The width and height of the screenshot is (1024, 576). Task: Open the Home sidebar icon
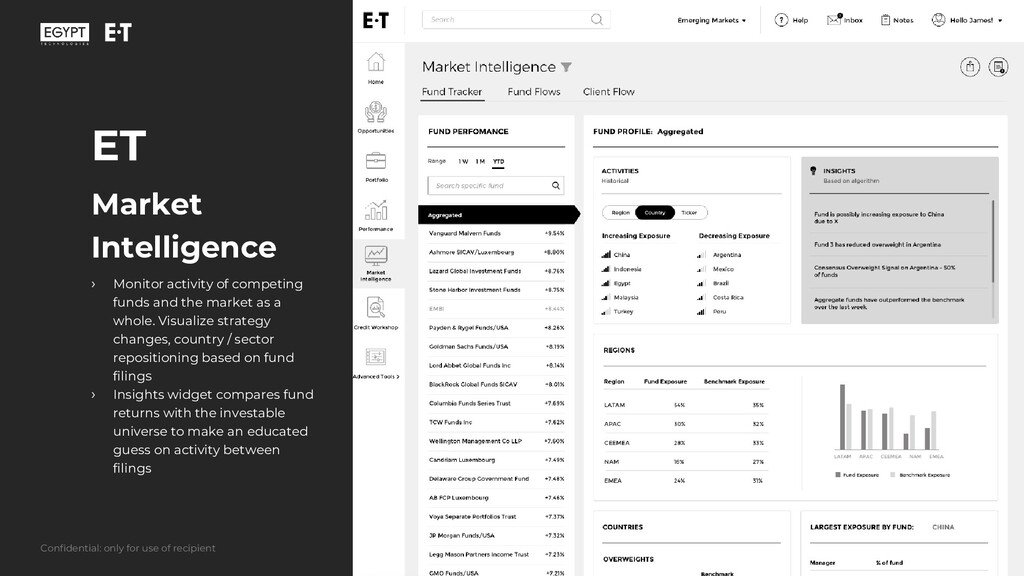[376, 63]
